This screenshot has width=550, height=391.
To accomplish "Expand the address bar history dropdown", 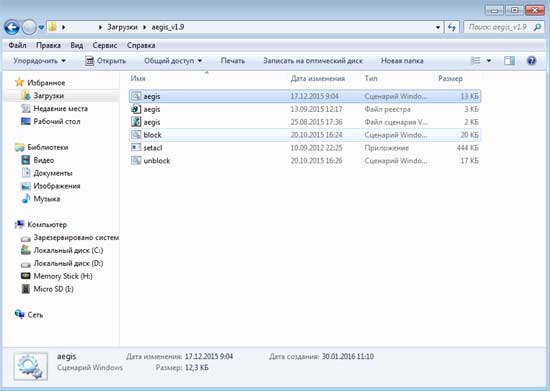I will pyautogui.click(x=437, y=27).
